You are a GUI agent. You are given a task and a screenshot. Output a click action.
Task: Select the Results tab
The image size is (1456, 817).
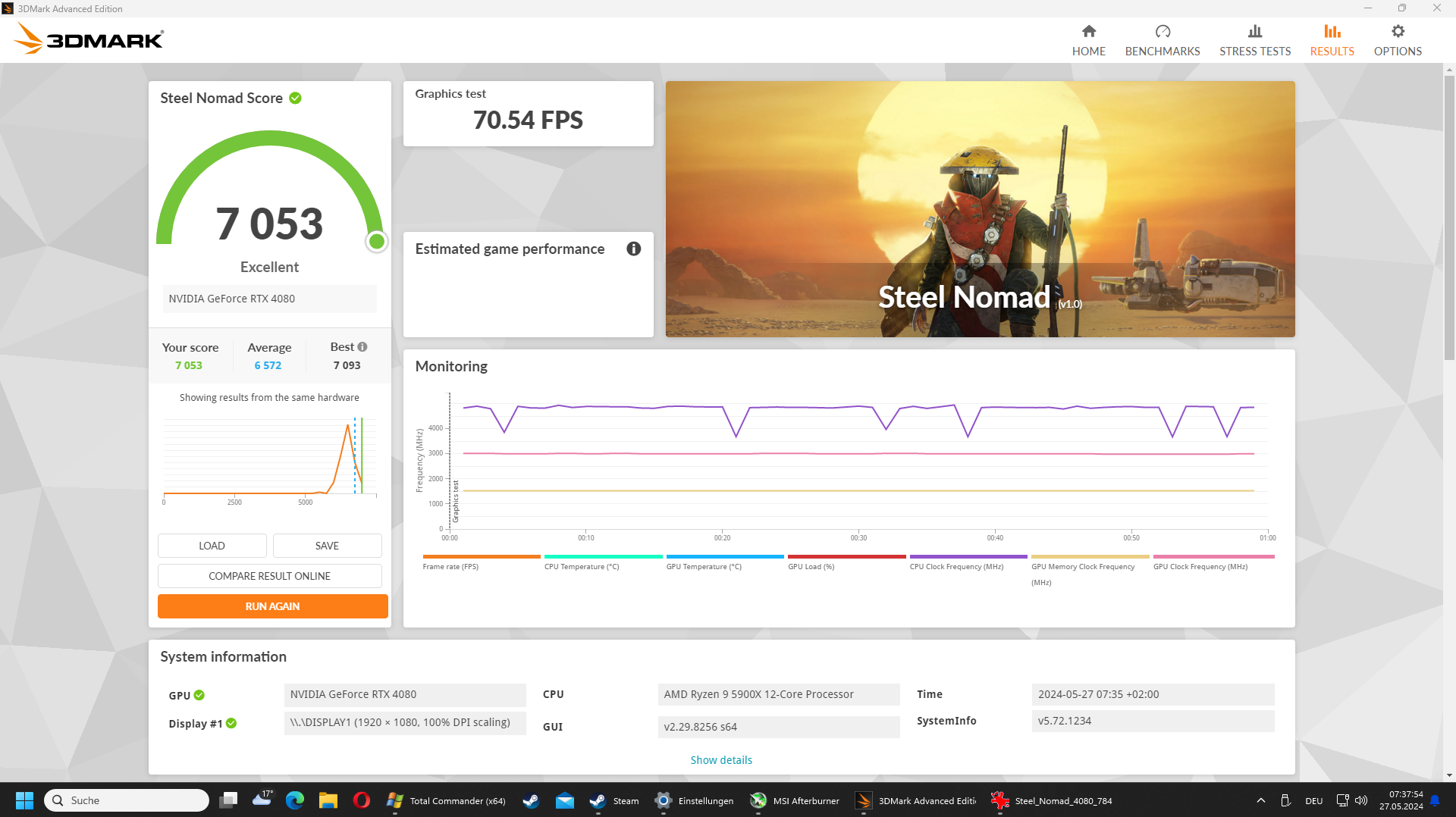tap(1332, 40)
